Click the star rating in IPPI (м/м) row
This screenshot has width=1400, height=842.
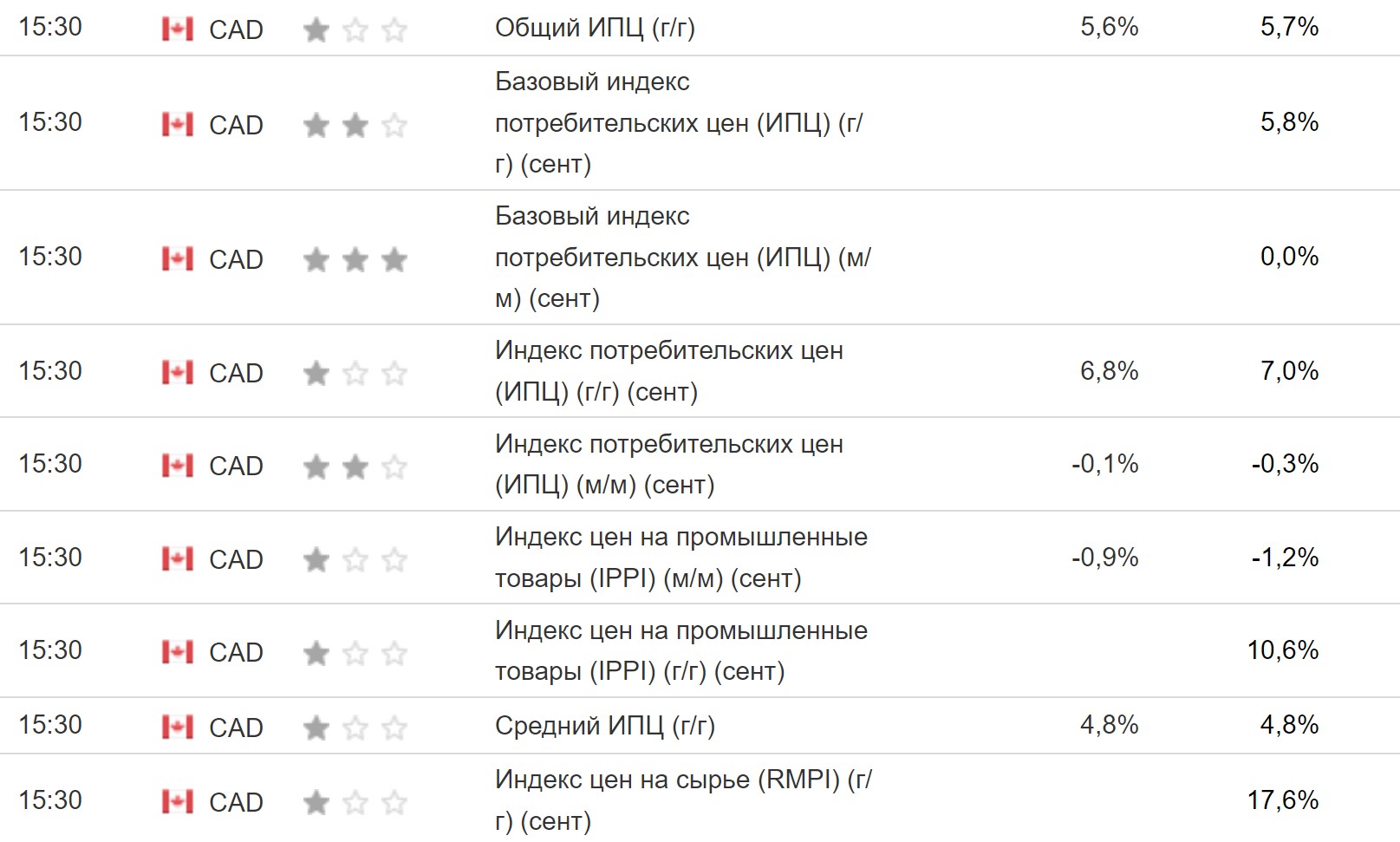click(x=355, y=559)
